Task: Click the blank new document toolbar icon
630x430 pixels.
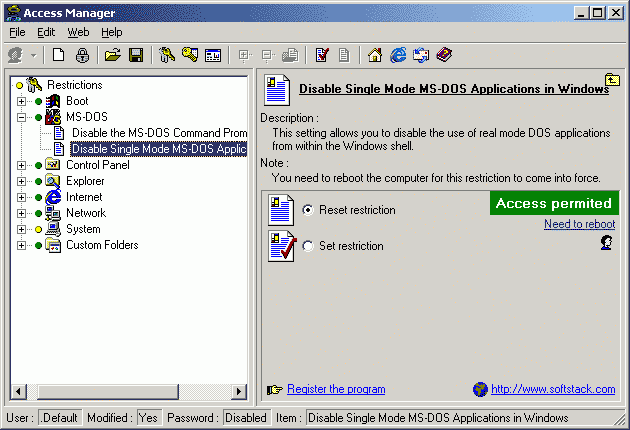Action: tap(59, 55)
